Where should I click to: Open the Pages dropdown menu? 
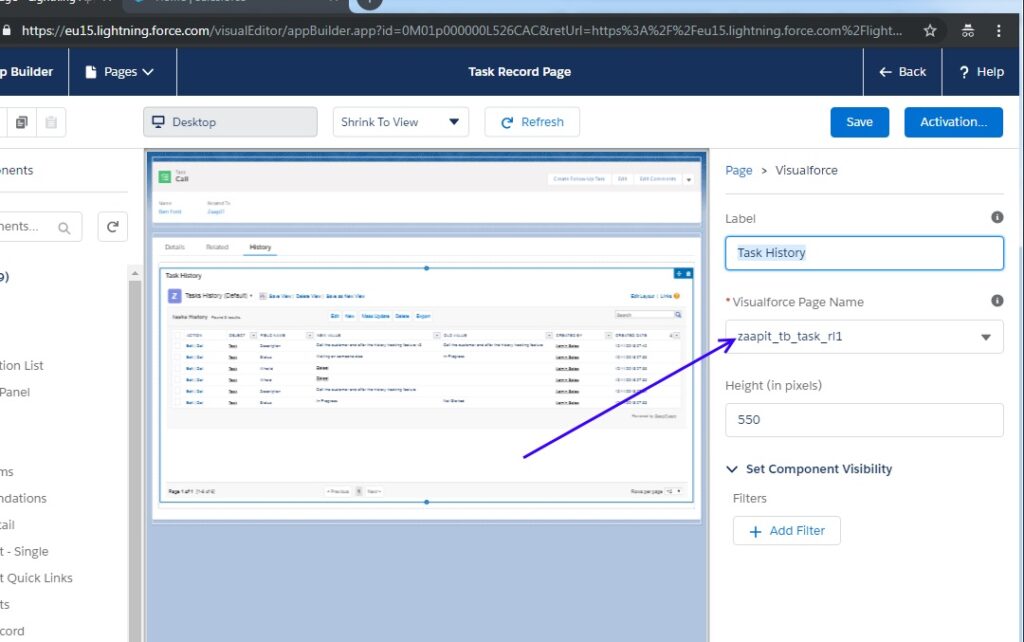[x=119, y=72]
